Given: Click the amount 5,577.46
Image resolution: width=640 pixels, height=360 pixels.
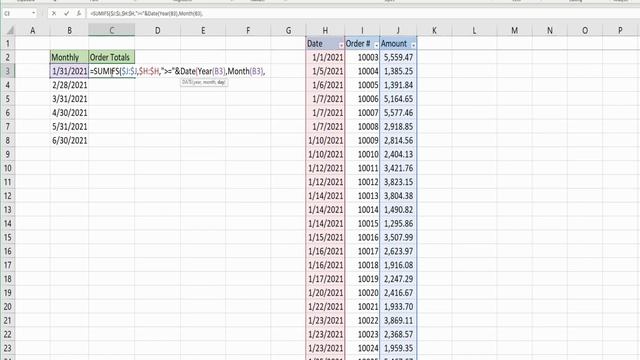Looking at the screenshot, I should click(398, 113).
